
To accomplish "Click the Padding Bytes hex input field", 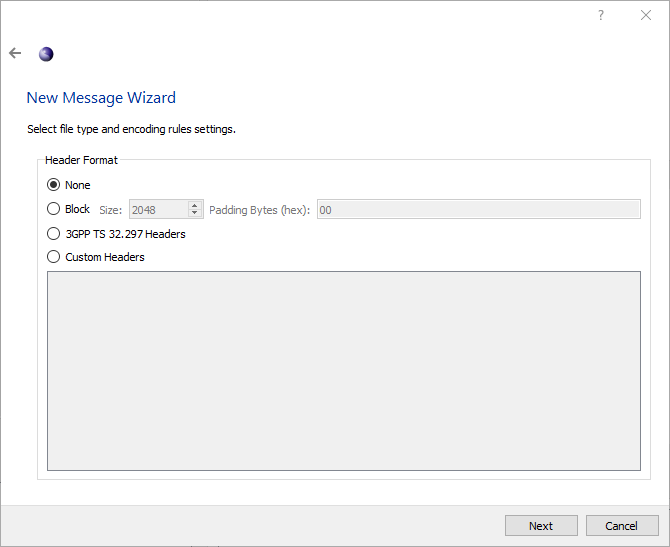I will click(x=478, y=210).
